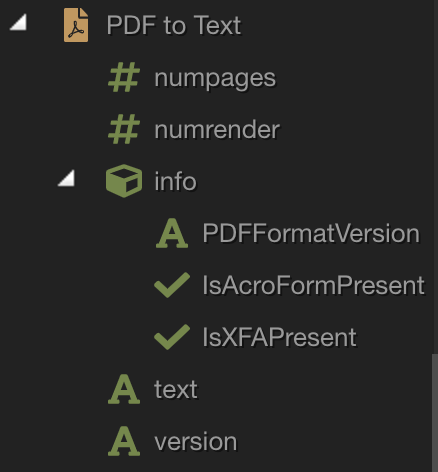
Task: Click the checkmark icon beside IsAcroFormPresent
Action: point(172,285)
